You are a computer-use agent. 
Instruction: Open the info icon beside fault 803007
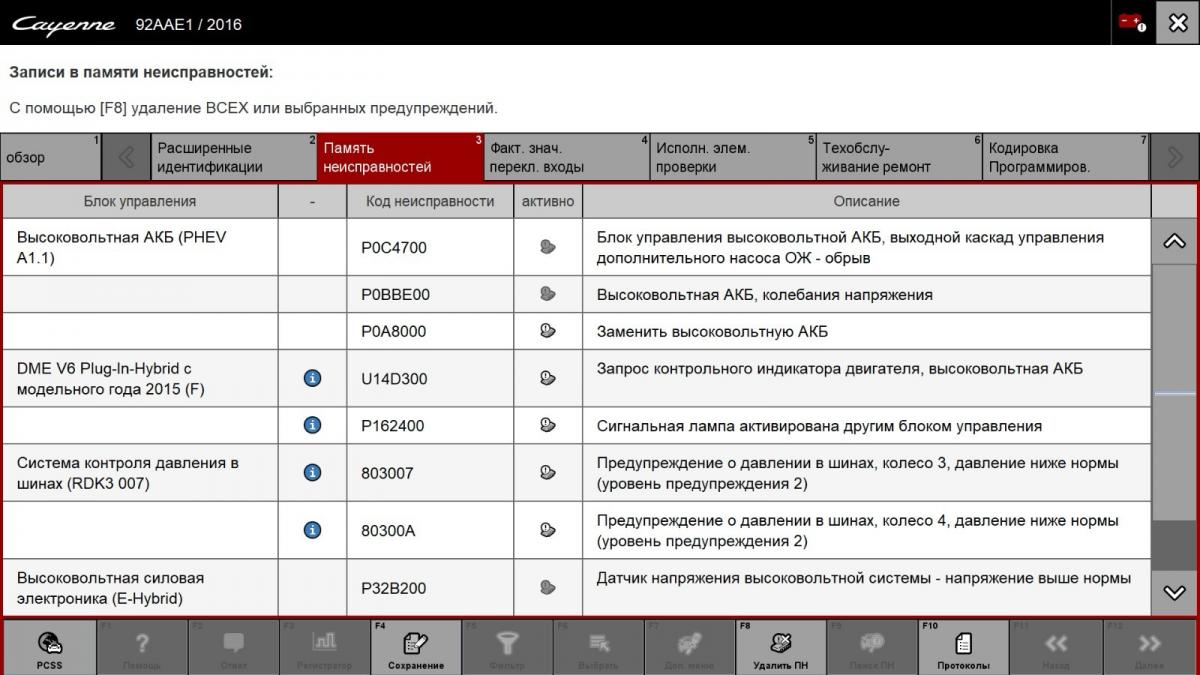click(312, 473)
